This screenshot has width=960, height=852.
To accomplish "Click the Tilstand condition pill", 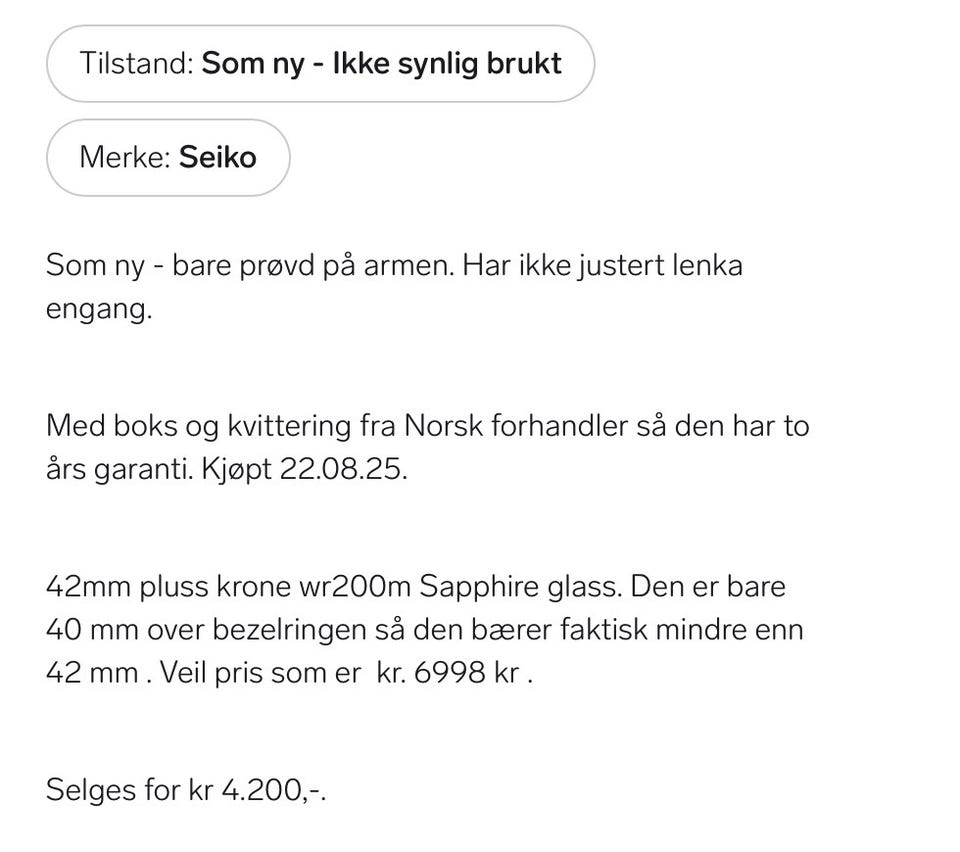I will coord(320,64).
